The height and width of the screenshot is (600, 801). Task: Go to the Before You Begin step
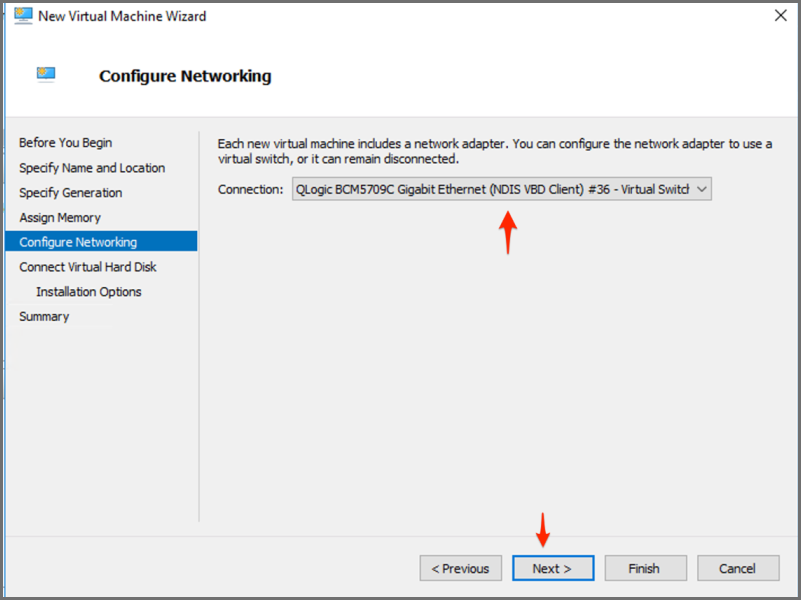[x=66, y=143]
